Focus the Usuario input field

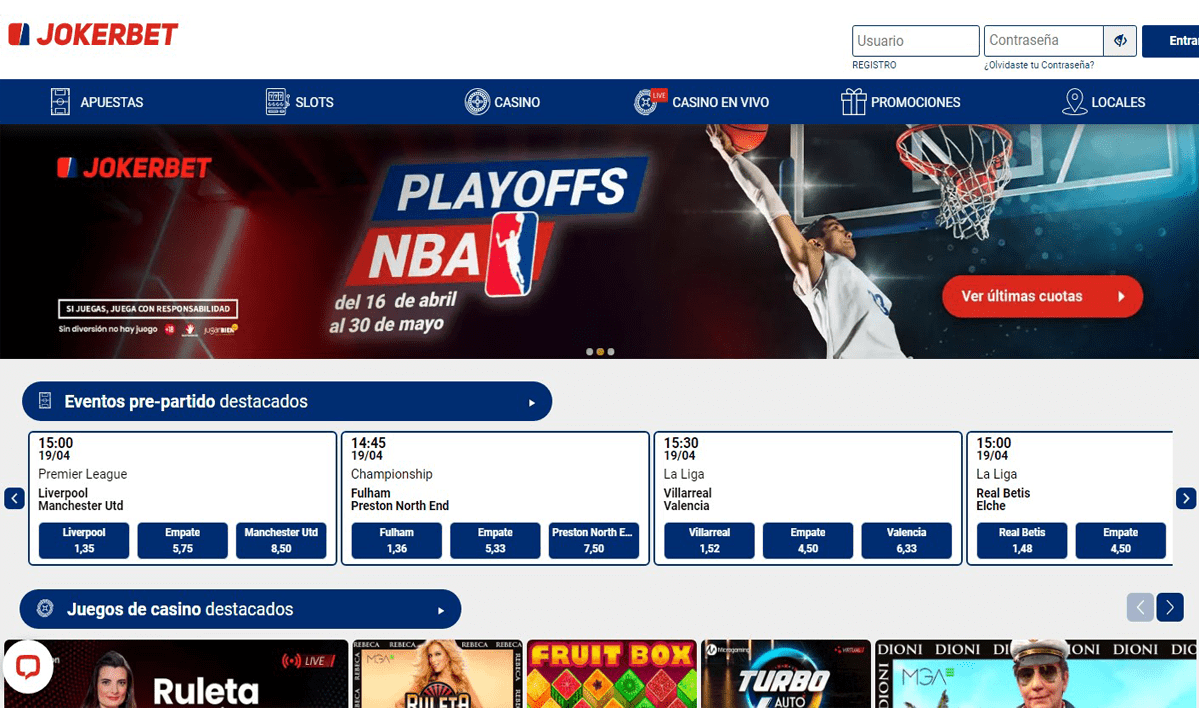click(915, 41)
